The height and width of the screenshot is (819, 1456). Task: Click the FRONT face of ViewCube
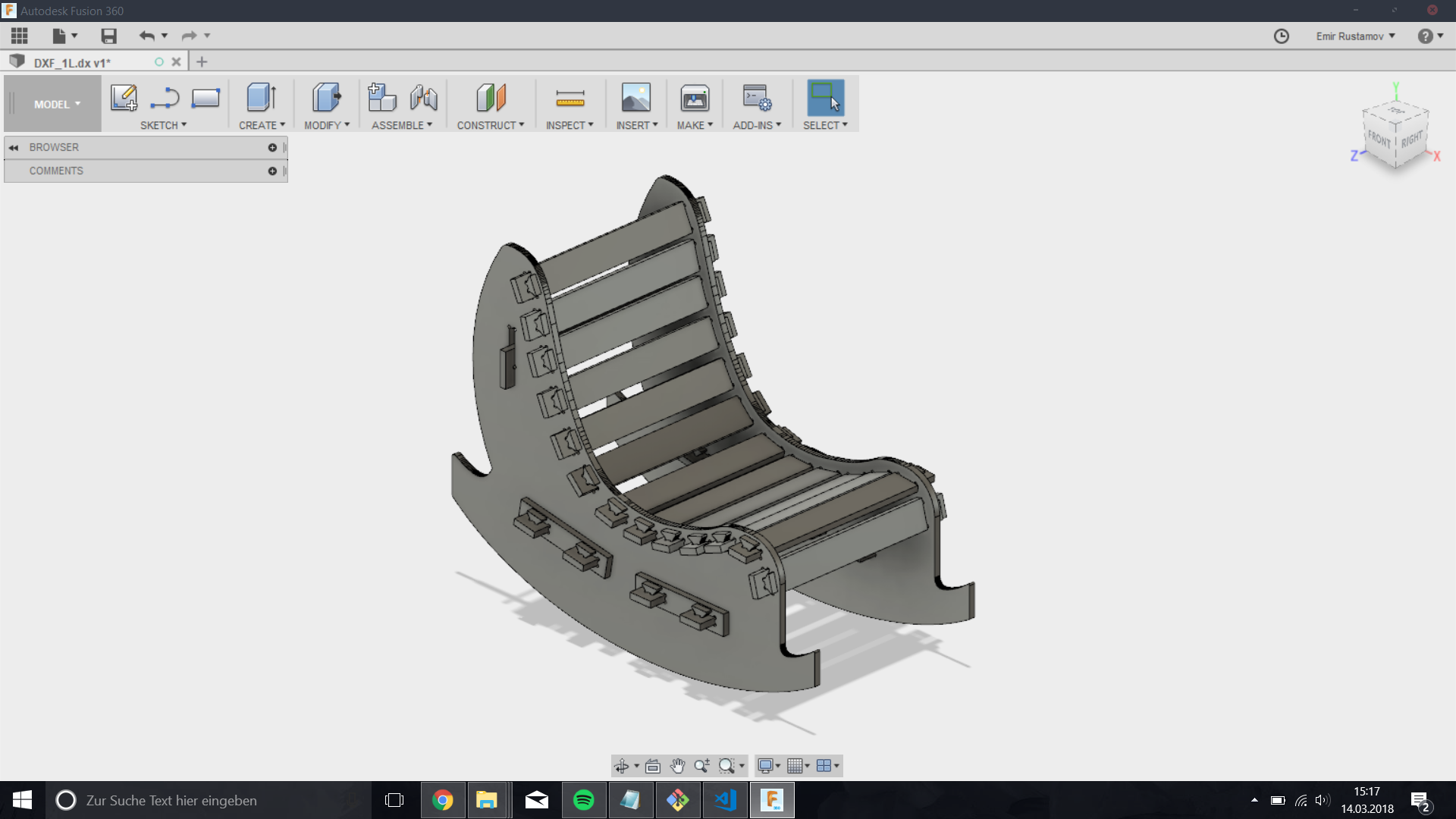(1379, 140)
